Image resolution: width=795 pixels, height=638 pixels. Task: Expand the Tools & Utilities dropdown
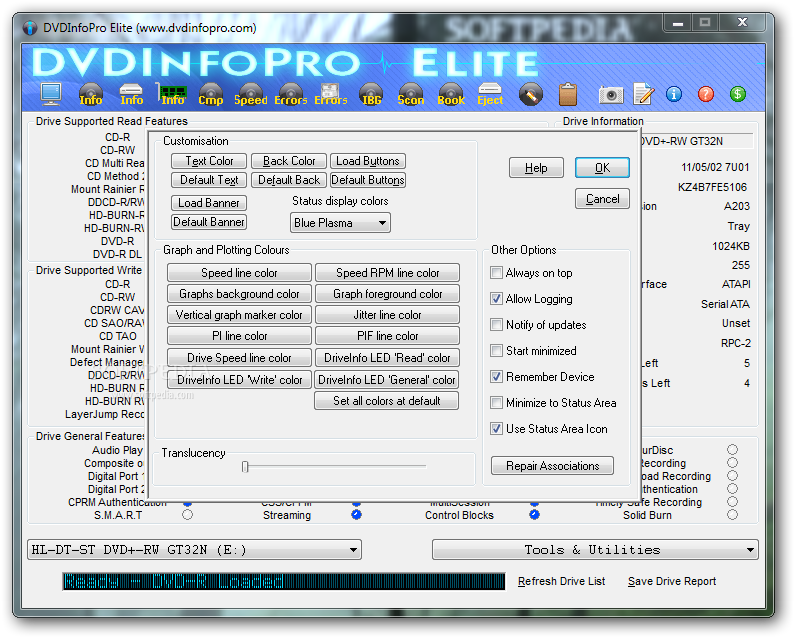coord(595,550)
